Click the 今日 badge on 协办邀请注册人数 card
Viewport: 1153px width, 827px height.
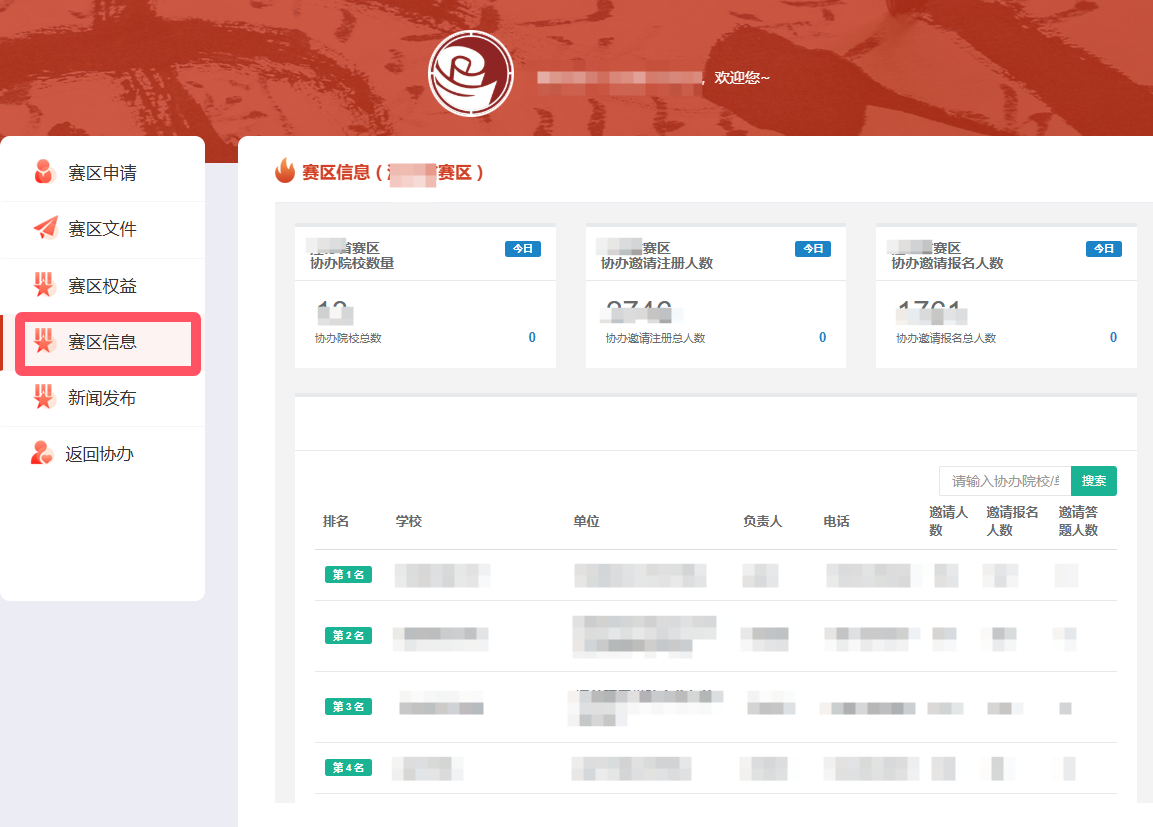coord(813,249)
